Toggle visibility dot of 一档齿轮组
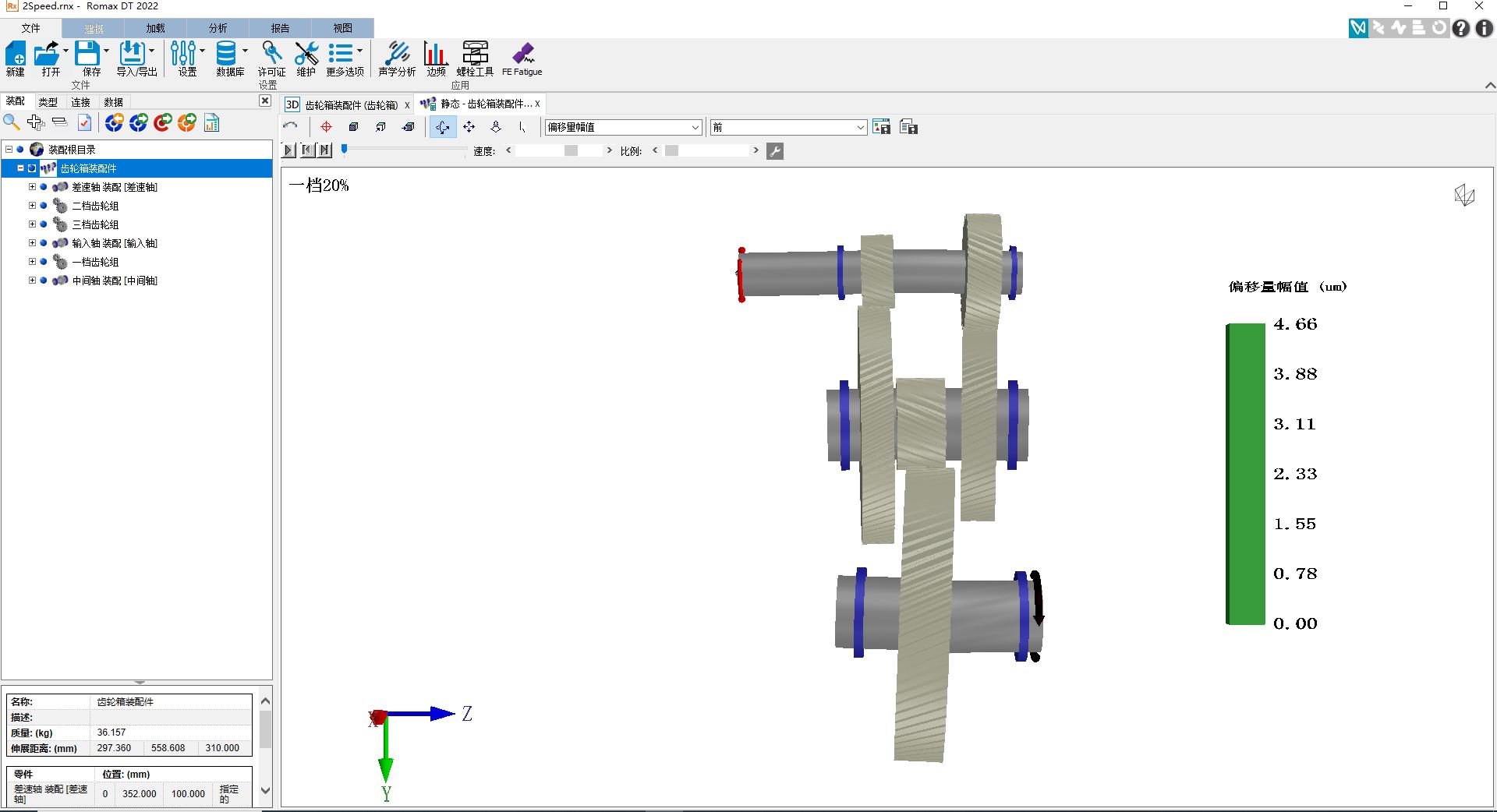This screenshot has width=1497, height=812. pyautogui.click(x=44, y=262)
